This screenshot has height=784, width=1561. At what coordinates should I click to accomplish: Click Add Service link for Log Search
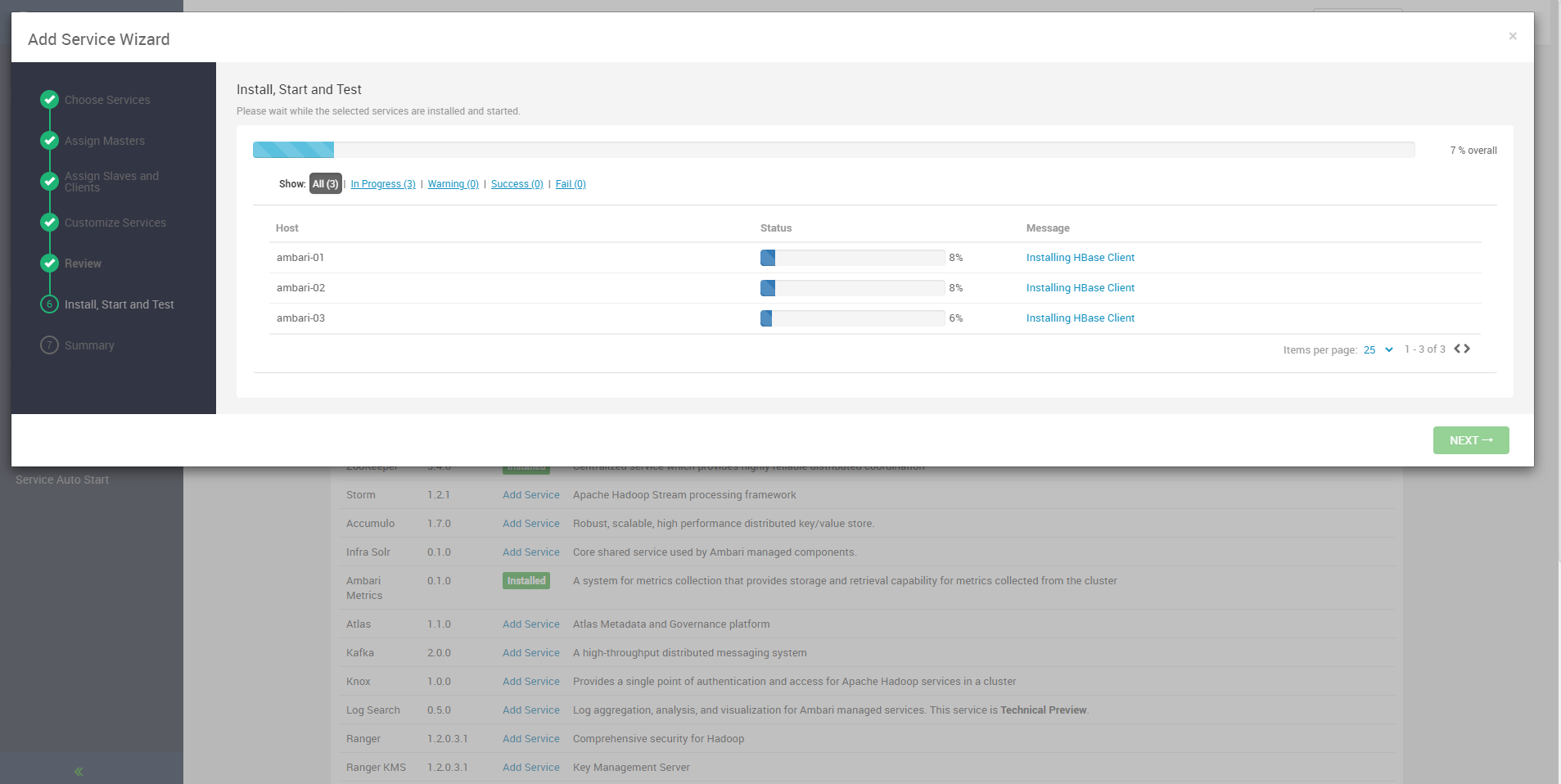pyautogui.click(x=531, y=710)
